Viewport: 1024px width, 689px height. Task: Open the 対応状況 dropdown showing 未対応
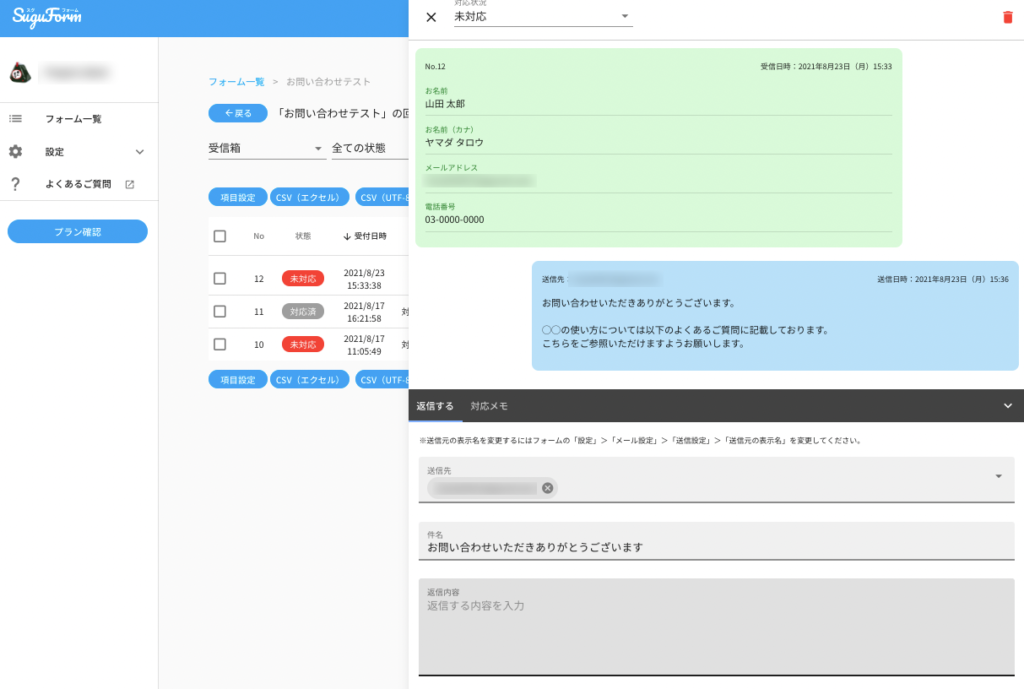coord(543,16)
